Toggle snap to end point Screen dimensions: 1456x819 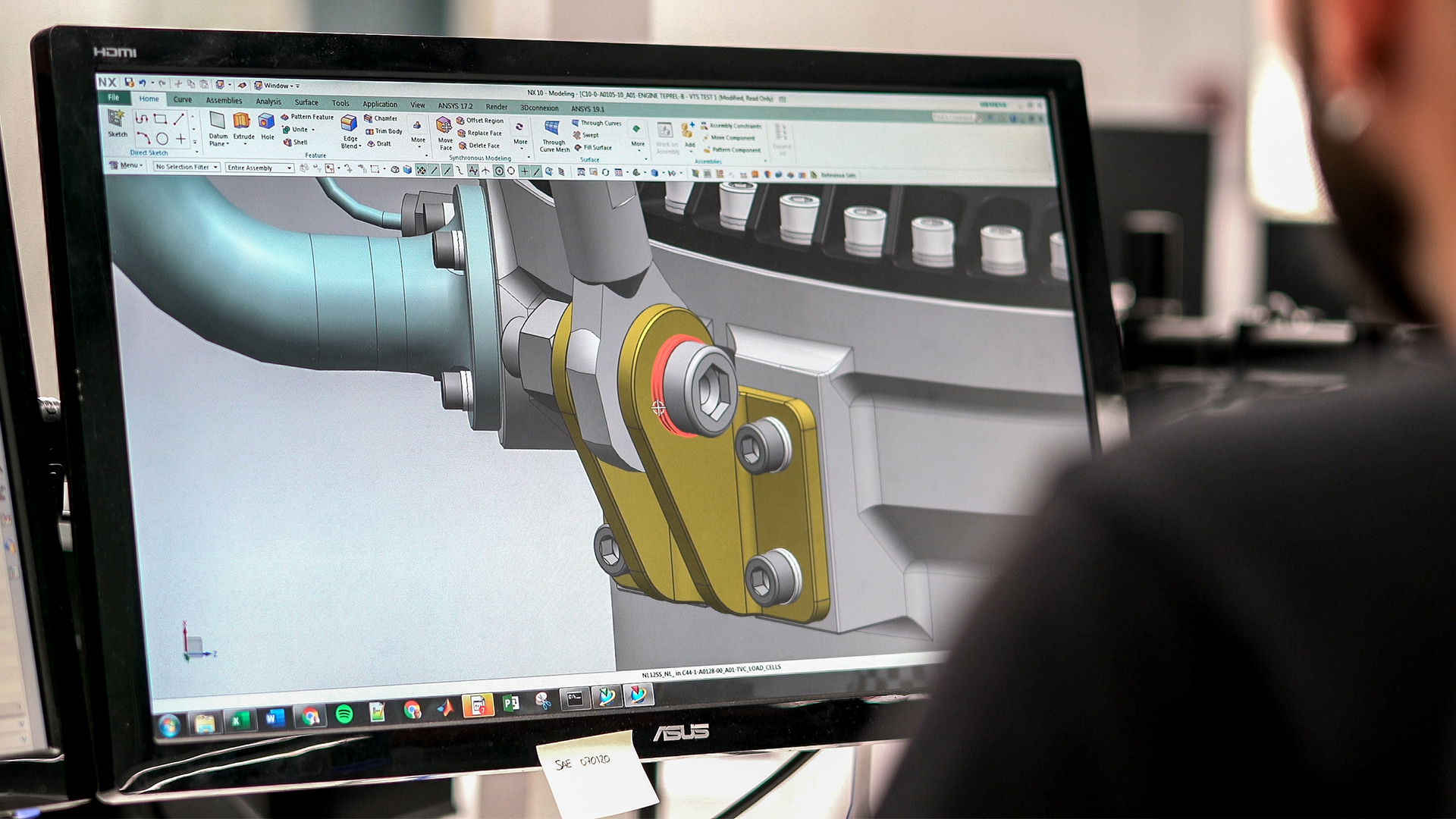point(435,170)
